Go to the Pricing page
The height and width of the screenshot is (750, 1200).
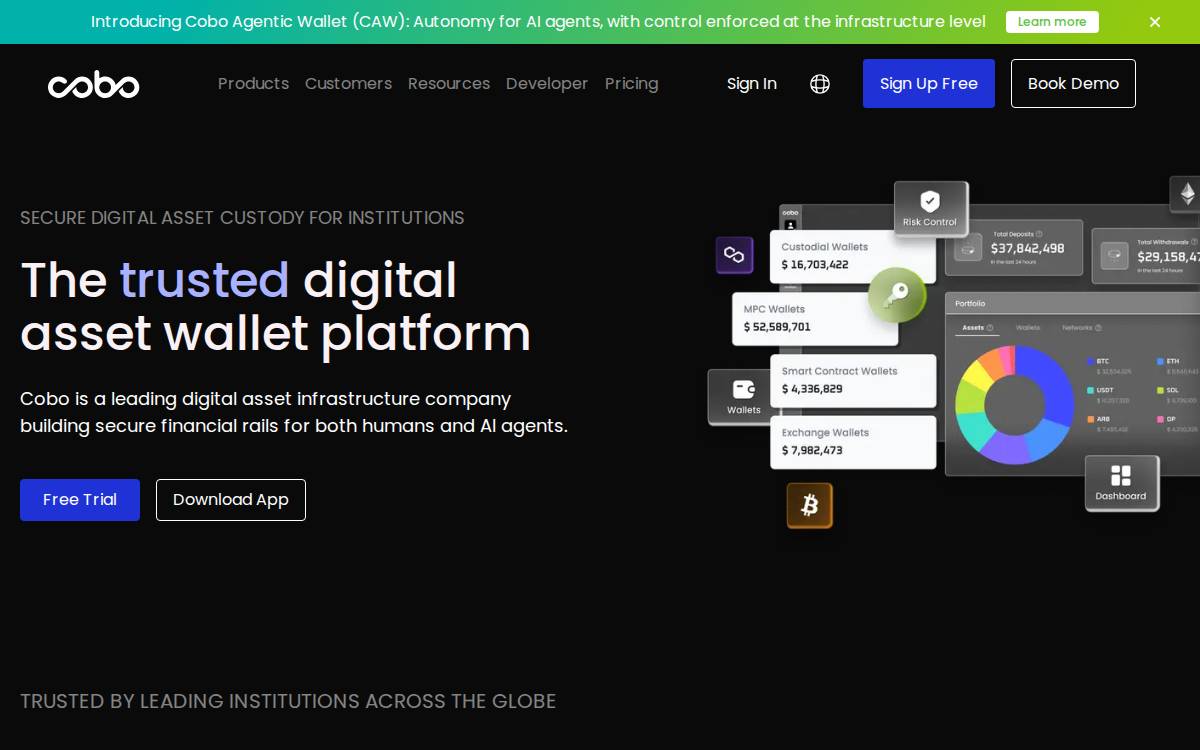[x=632, y=84]
